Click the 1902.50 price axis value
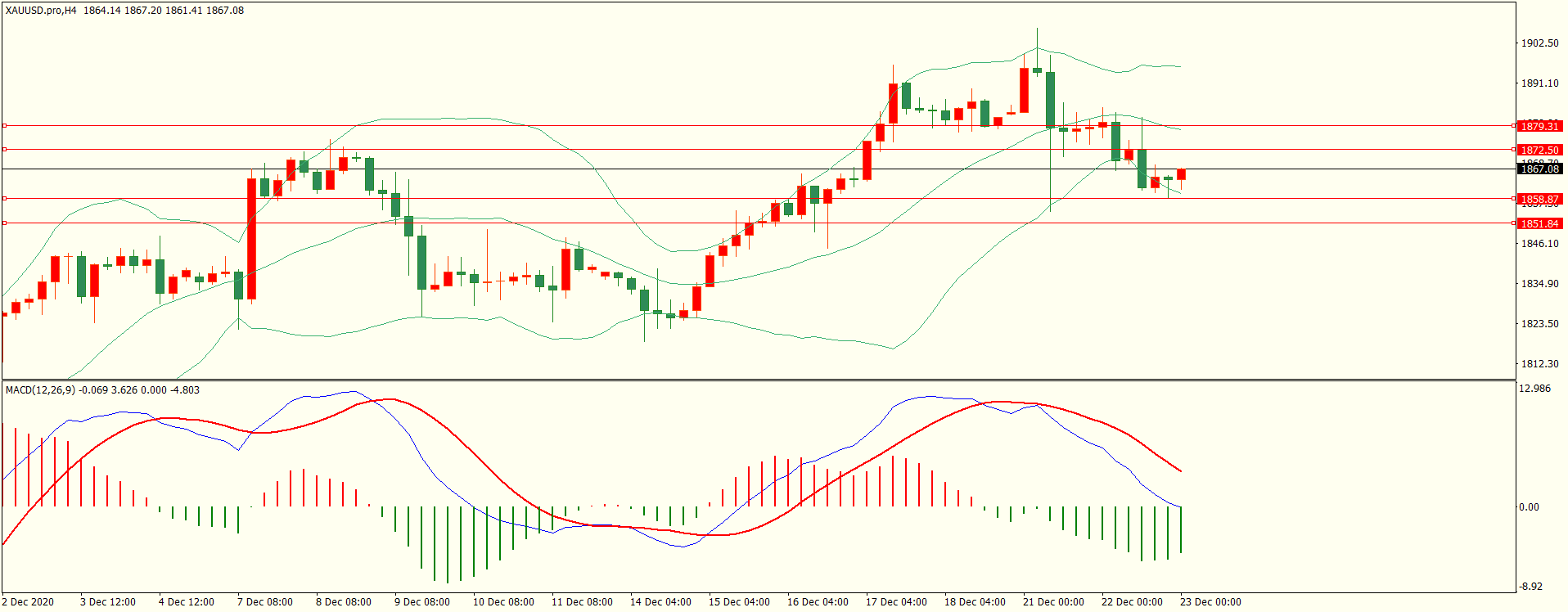 (1539, 43)
